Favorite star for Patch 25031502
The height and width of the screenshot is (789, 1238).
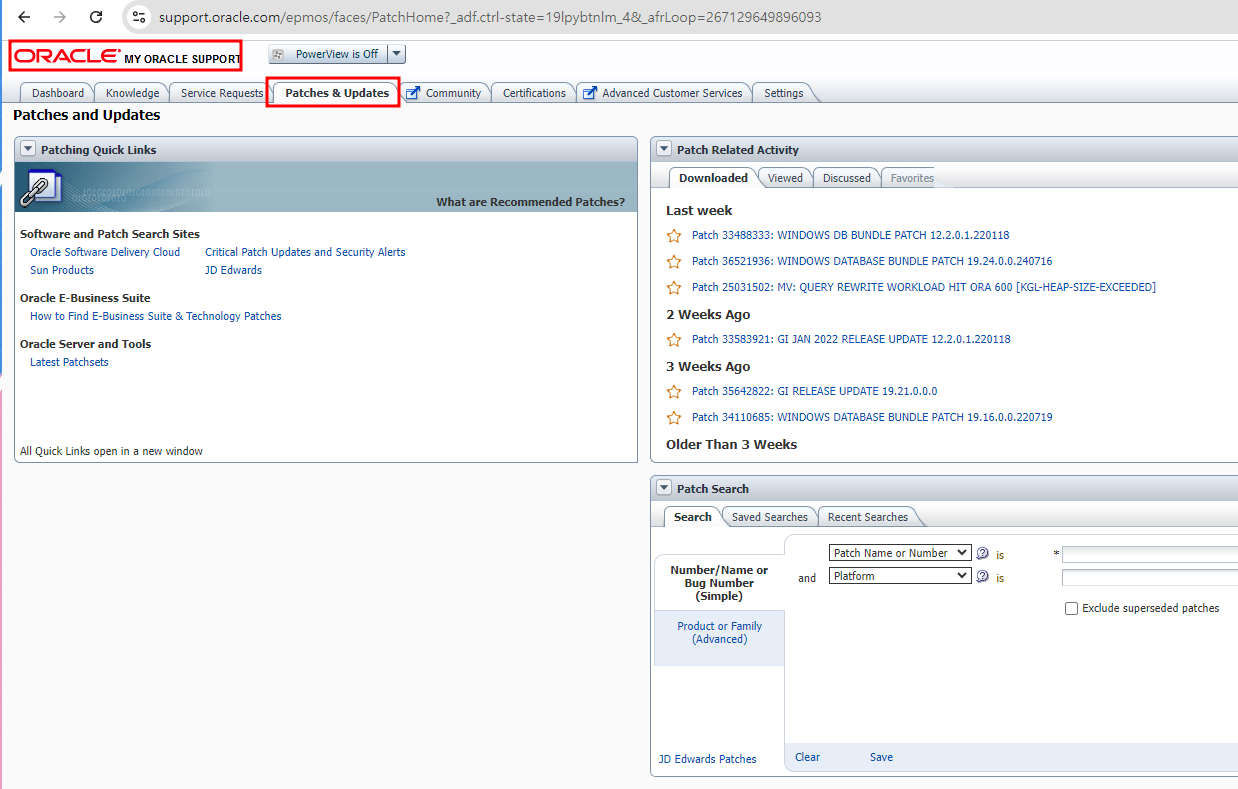[674, 288]
